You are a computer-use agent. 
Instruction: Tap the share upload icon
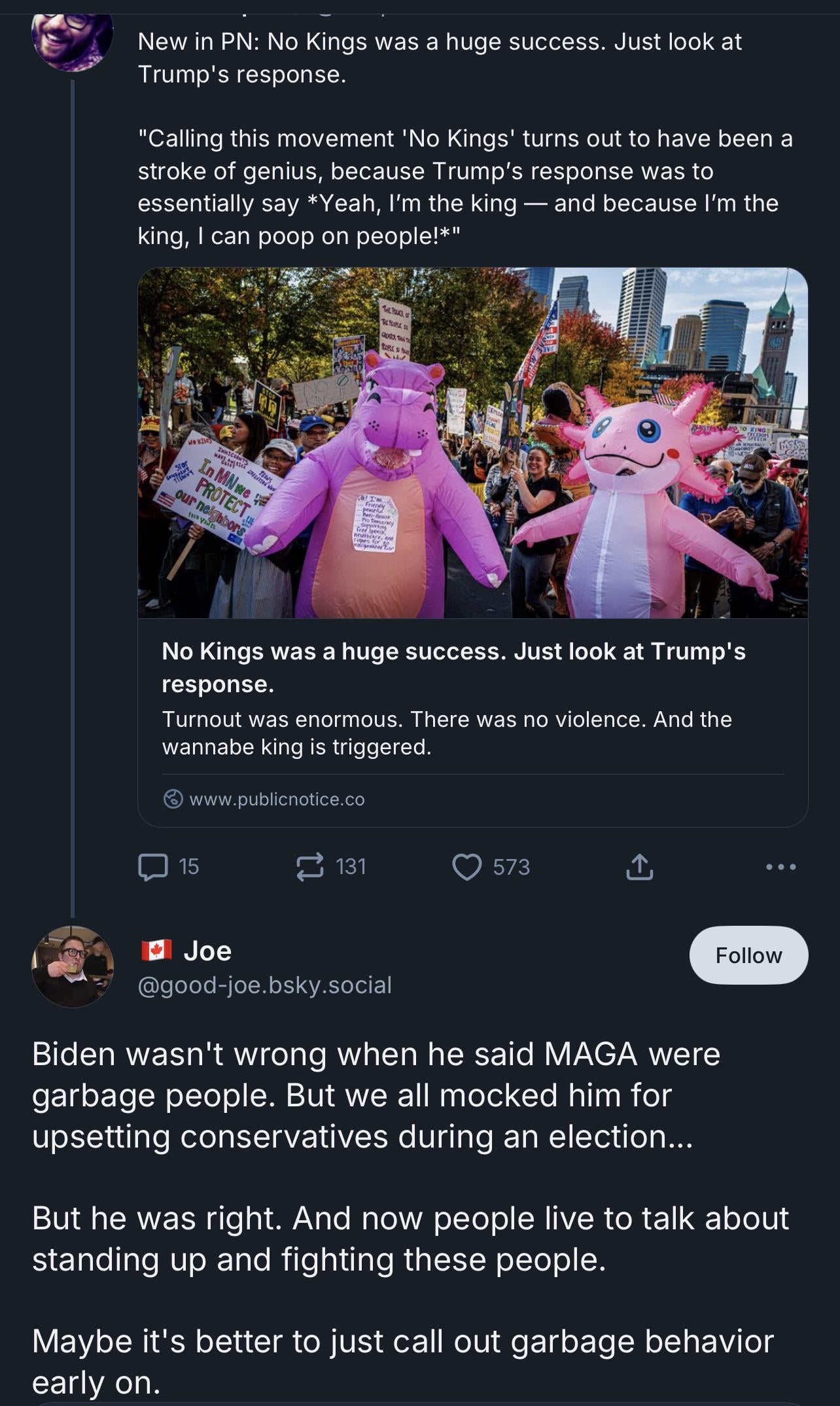tap(639, 867)
